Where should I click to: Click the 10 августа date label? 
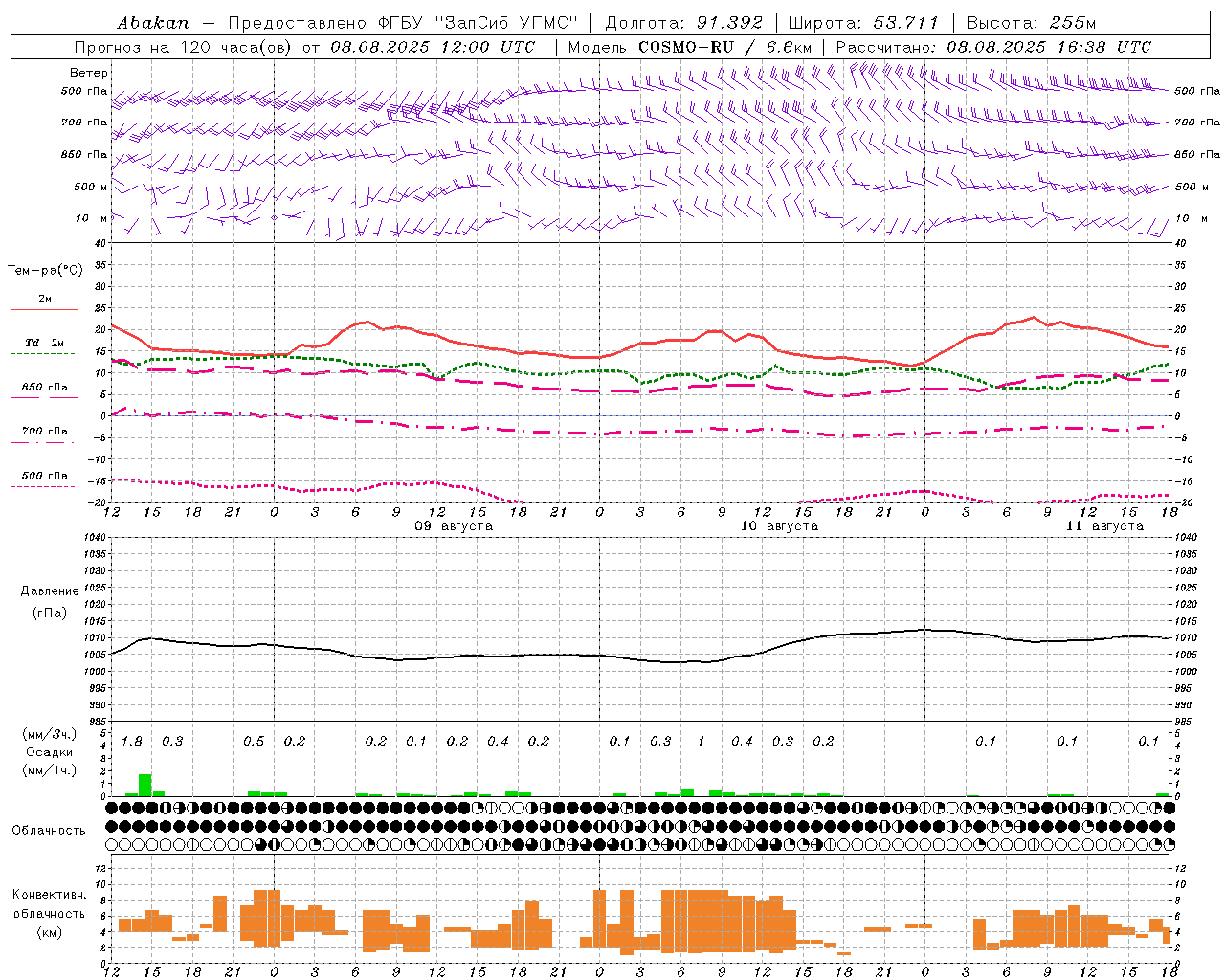click(x=779, y=526)
